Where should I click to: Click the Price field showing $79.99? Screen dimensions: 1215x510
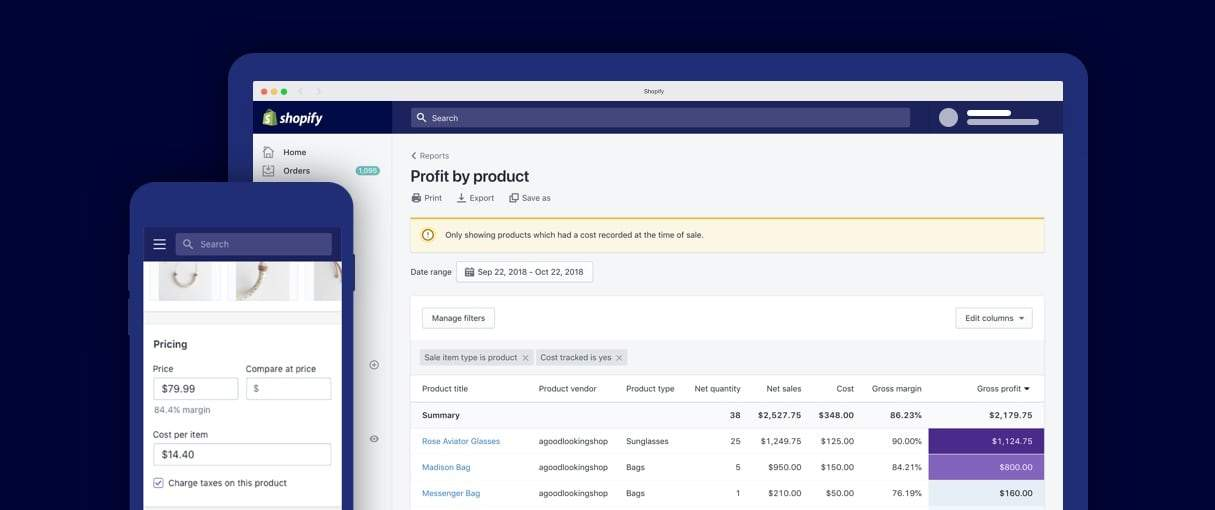click(x=195, y=389)
